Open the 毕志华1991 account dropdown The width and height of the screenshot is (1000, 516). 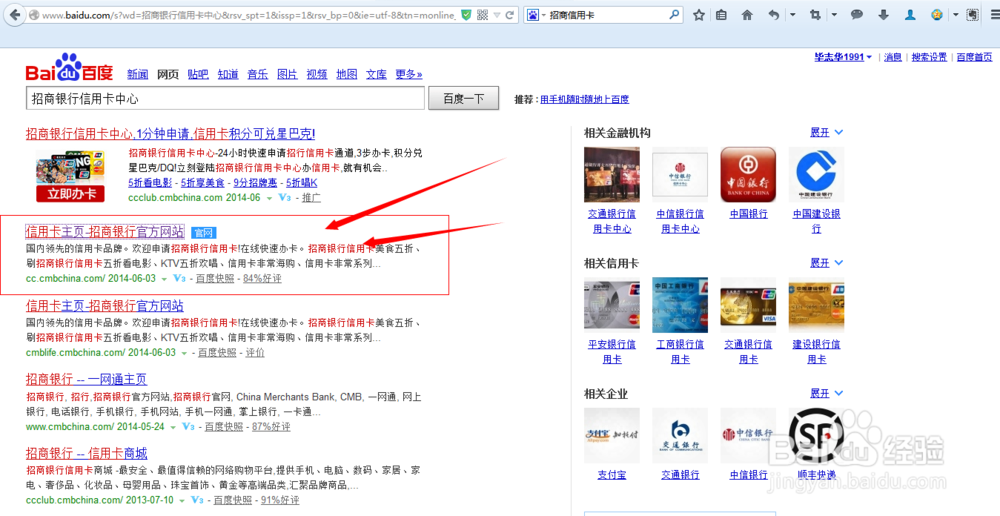click(x=843, y=57)
